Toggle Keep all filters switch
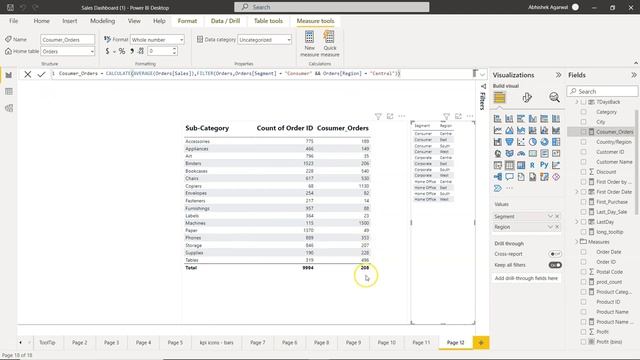 (x=555, y=265)
